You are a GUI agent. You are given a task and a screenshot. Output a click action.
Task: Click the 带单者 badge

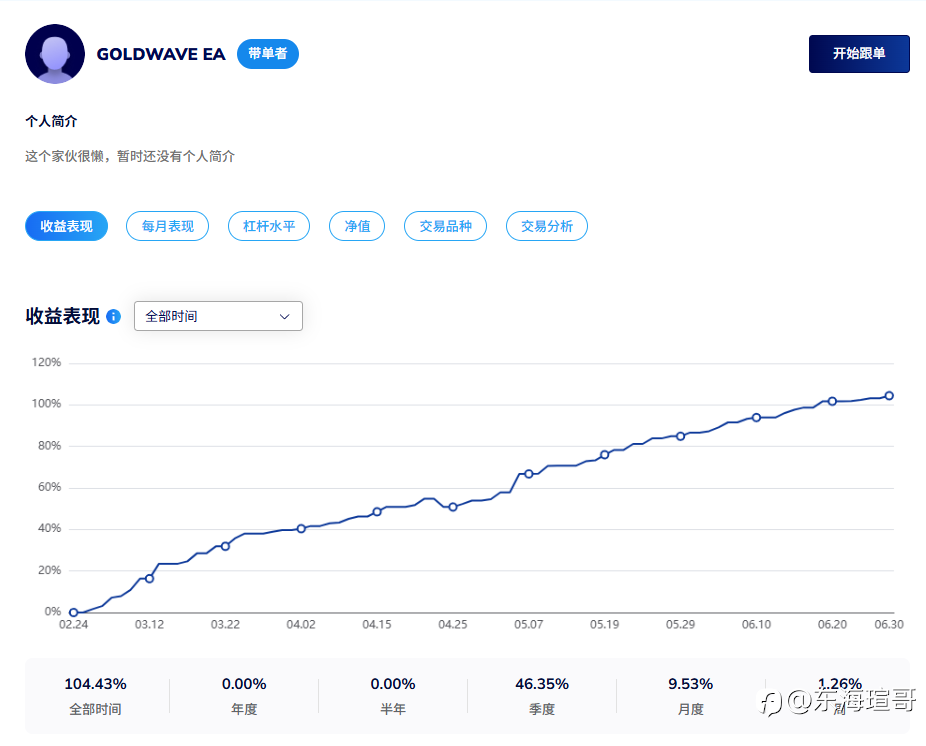[x=268, y=54]
